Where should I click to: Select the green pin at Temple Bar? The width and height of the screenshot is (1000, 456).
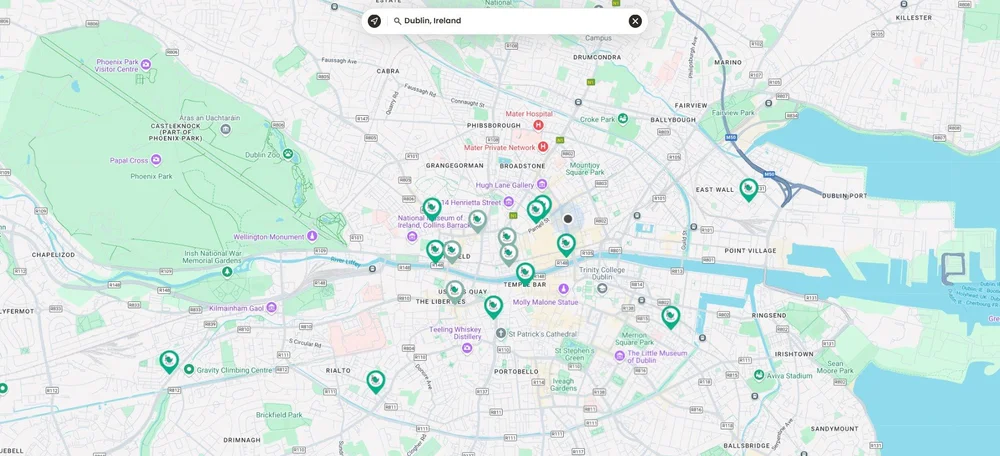[x=525, y=274]
